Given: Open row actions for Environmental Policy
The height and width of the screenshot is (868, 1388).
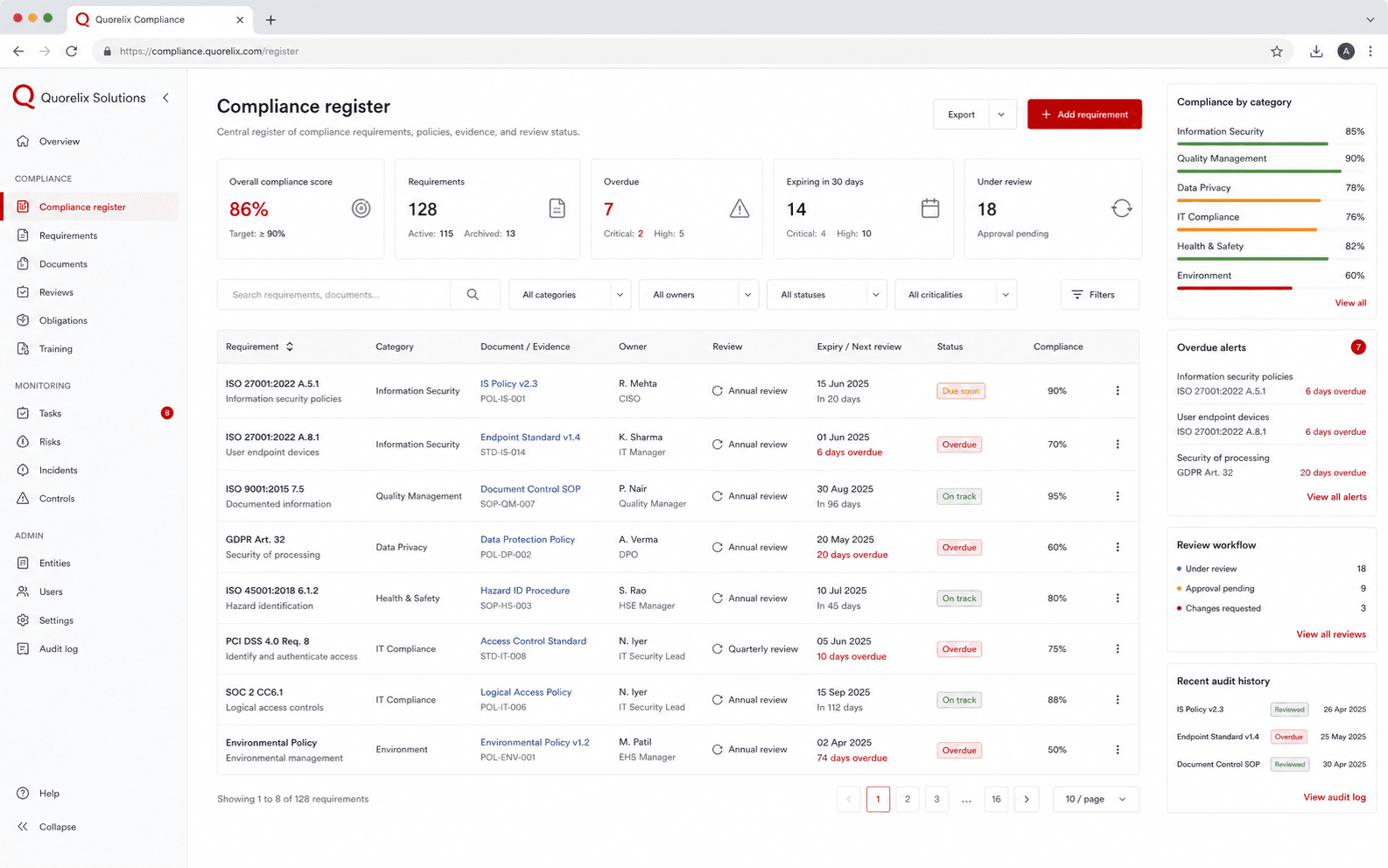Looking at the screenshot, I should click(1118, 750).
